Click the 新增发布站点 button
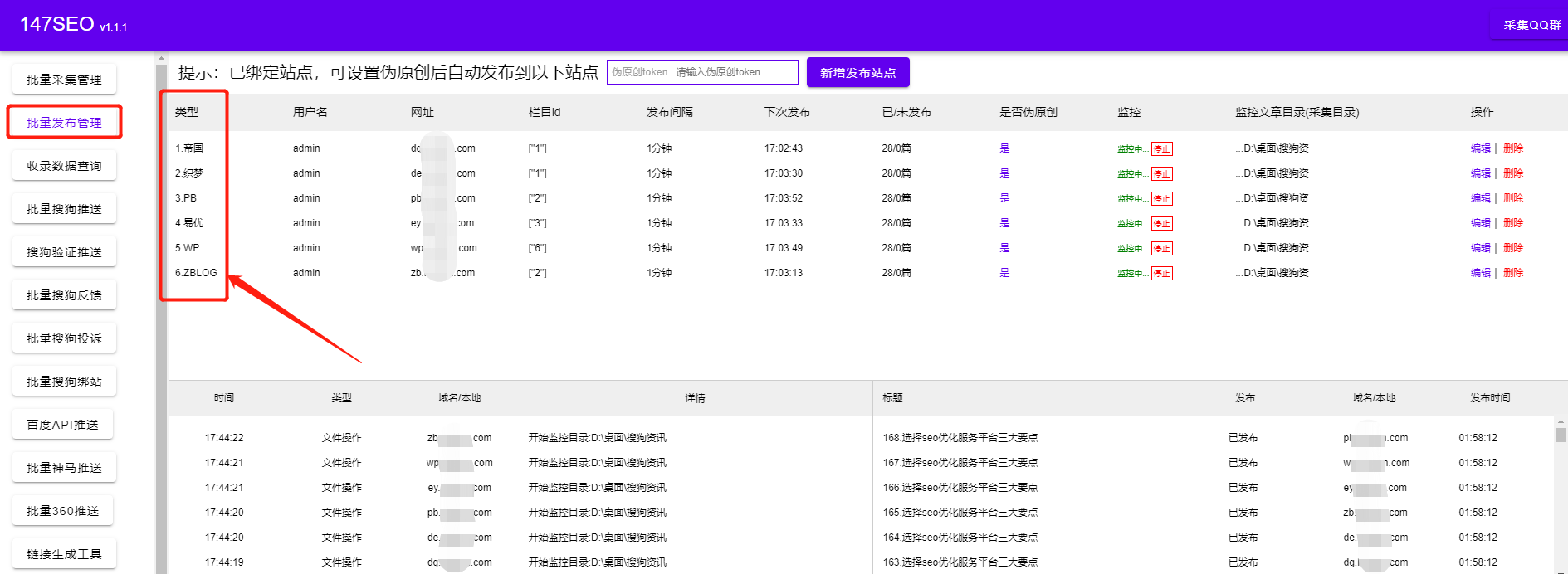1568x574 pixels. (x=857, y=73)
